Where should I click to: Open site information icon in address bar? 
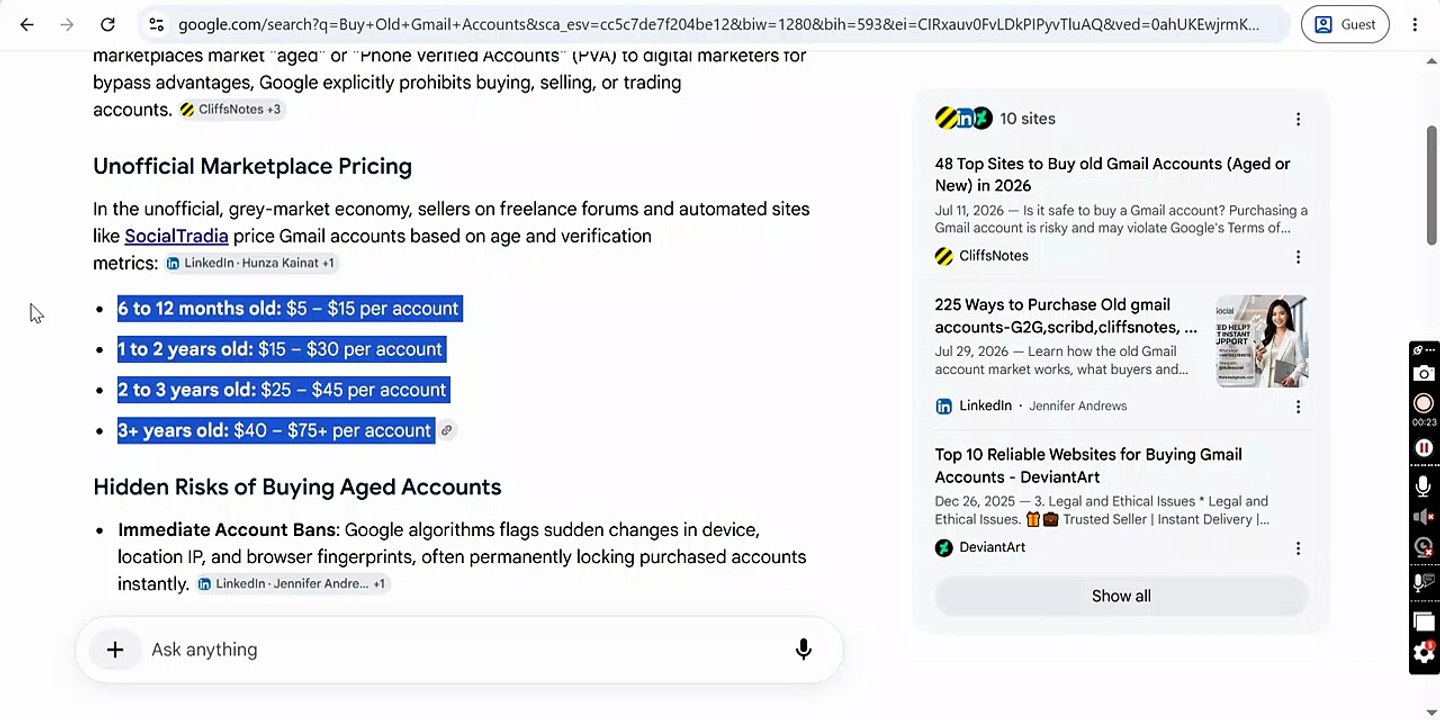click(155, 25)
